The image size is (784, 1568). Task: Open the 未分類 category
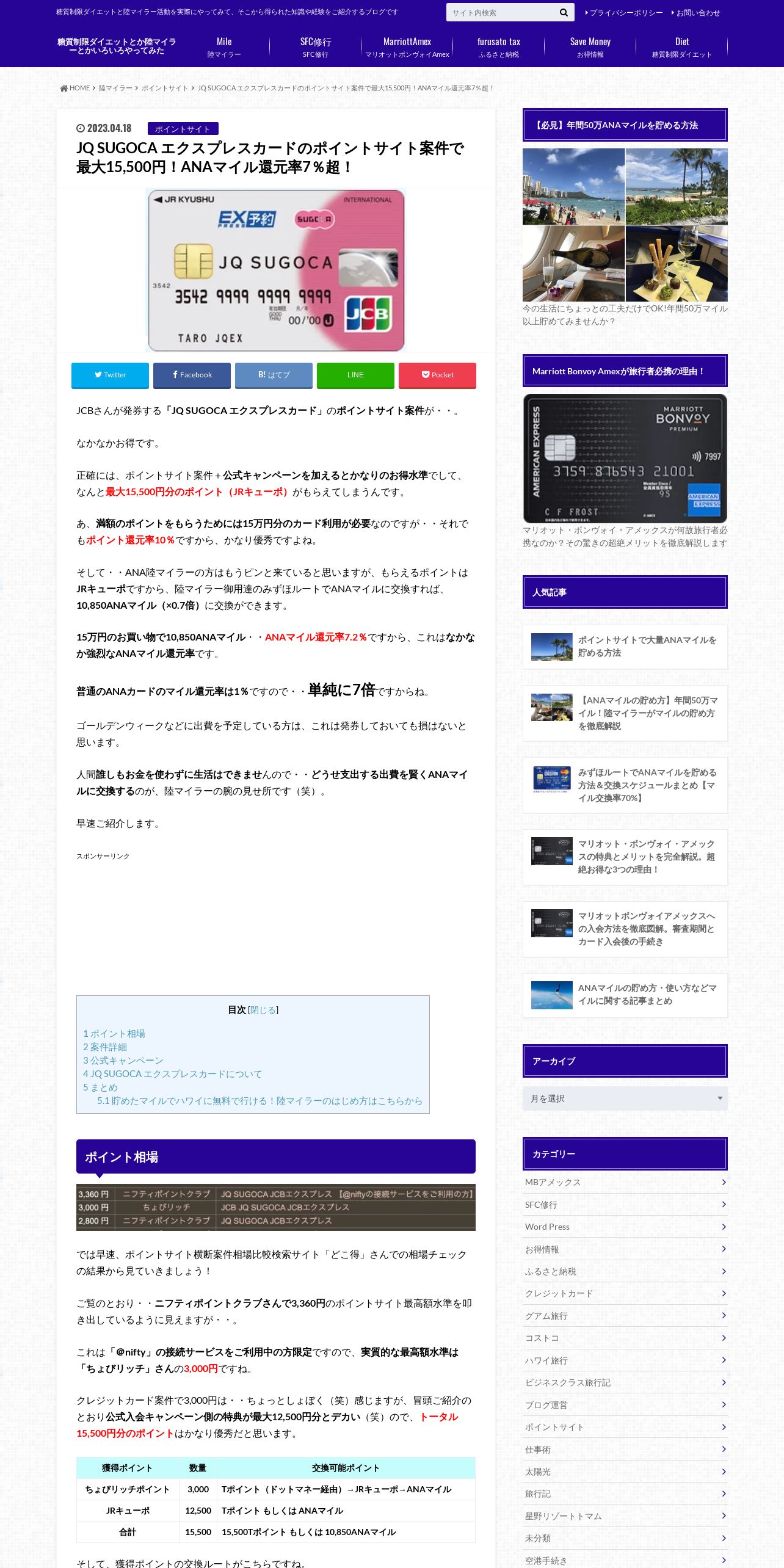(x=625, y=1539)
